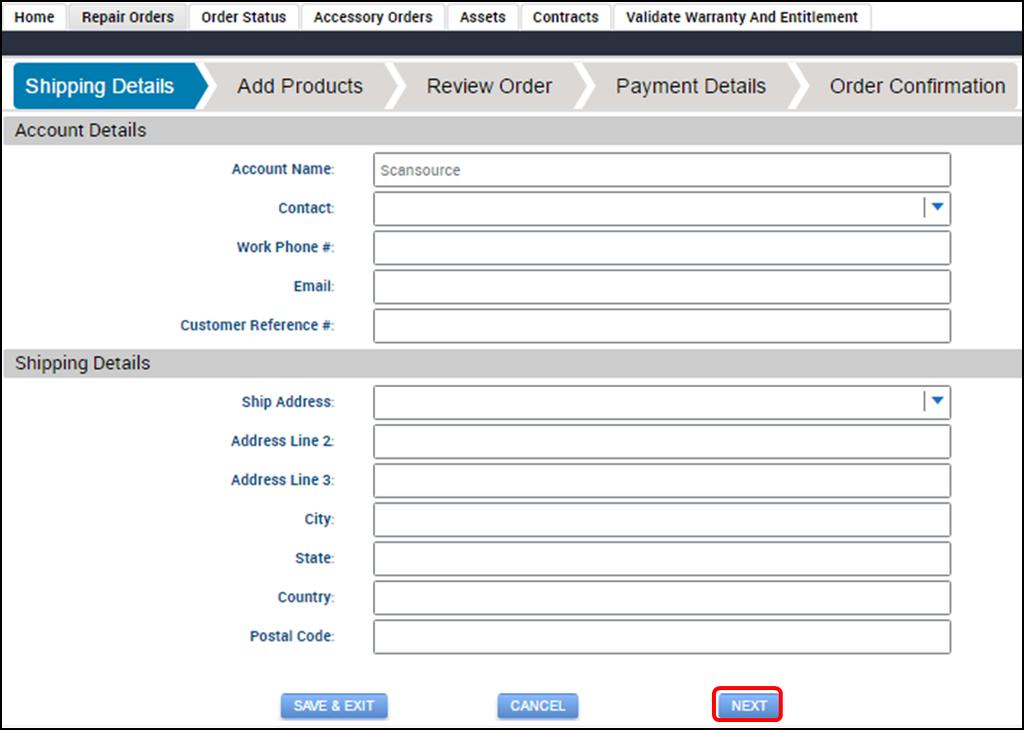Click the Contact label
The width and height of the screenshot is (1024, 730).
pyautogui.click(x=306, y=208)
